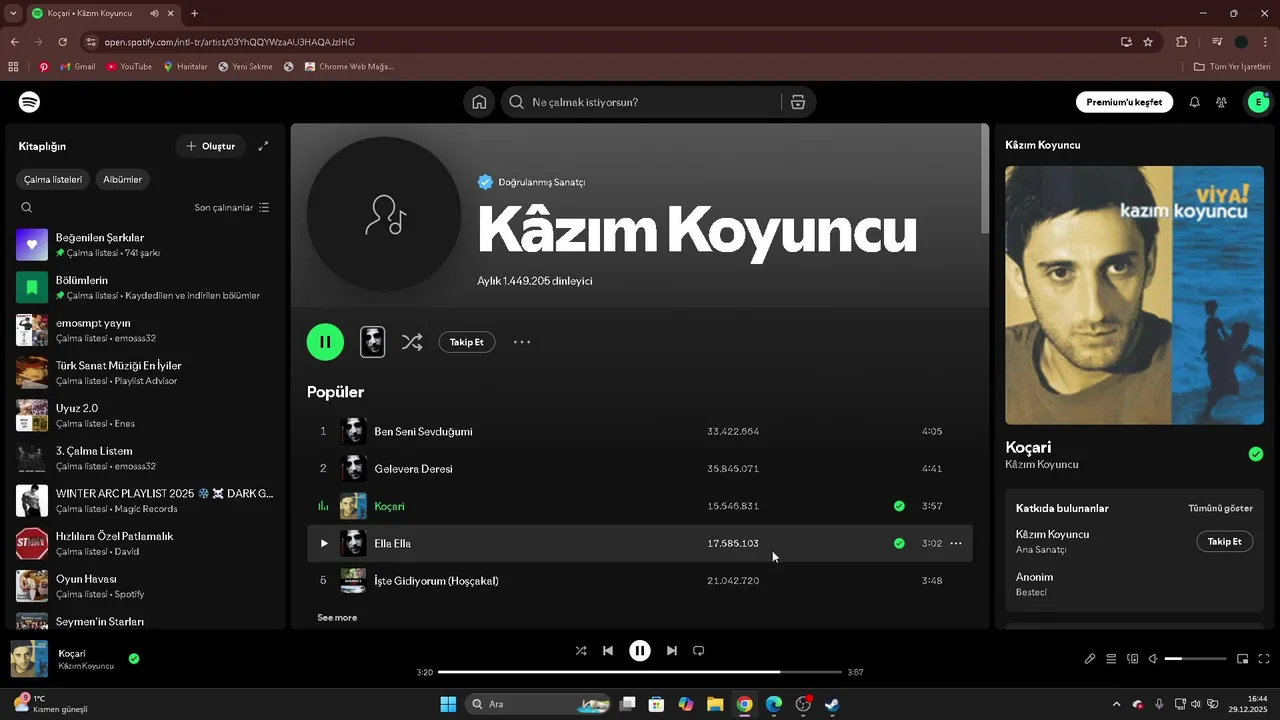Mute volume with speaker icon
Image resolution: width=1280 pixels, height=720 pixels.
1153,659
